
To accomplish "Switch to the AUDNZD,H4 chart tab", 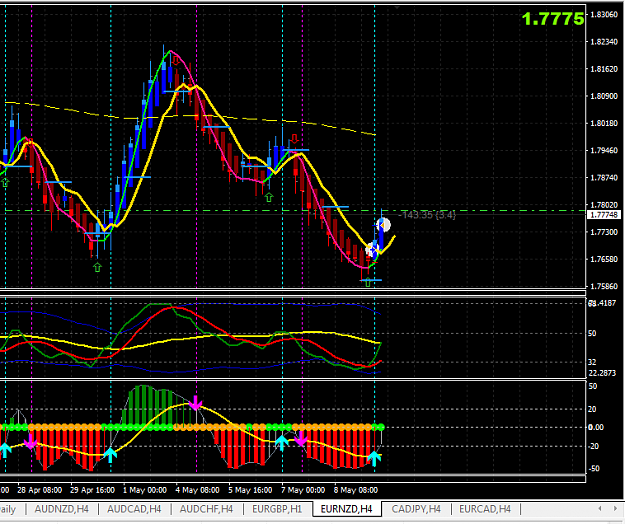I will [61, 509].
